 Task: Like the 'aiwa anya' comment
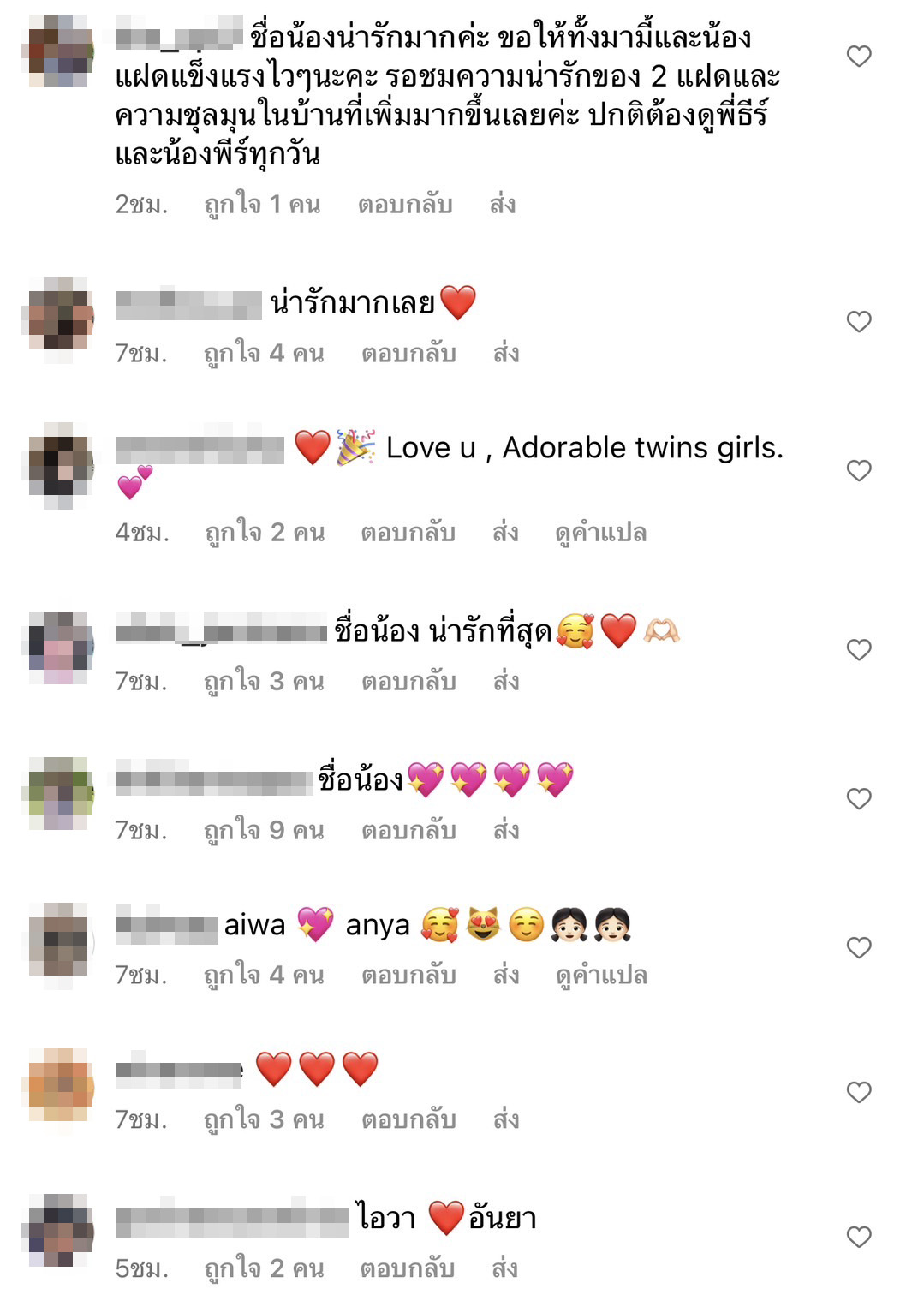[x=858, y=948]
